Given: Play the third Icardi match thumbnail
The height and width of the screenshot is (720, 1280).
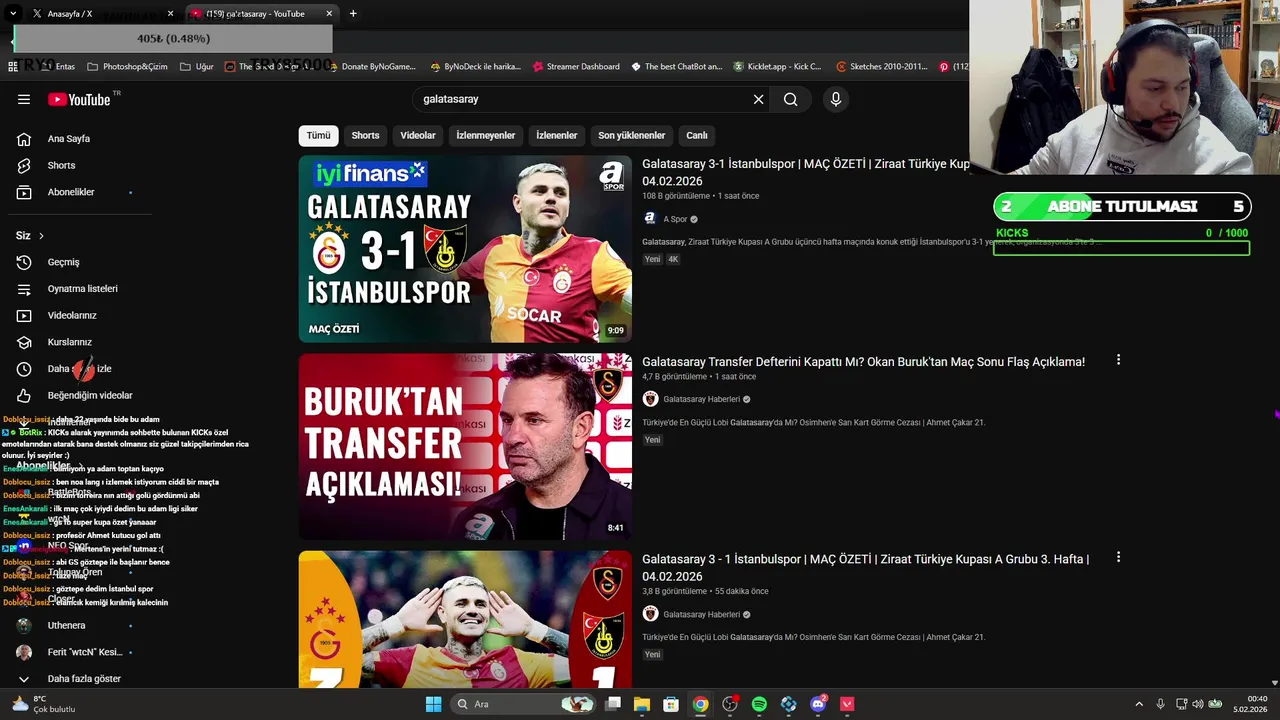Looking at the screenshot, I should point(465,619).
